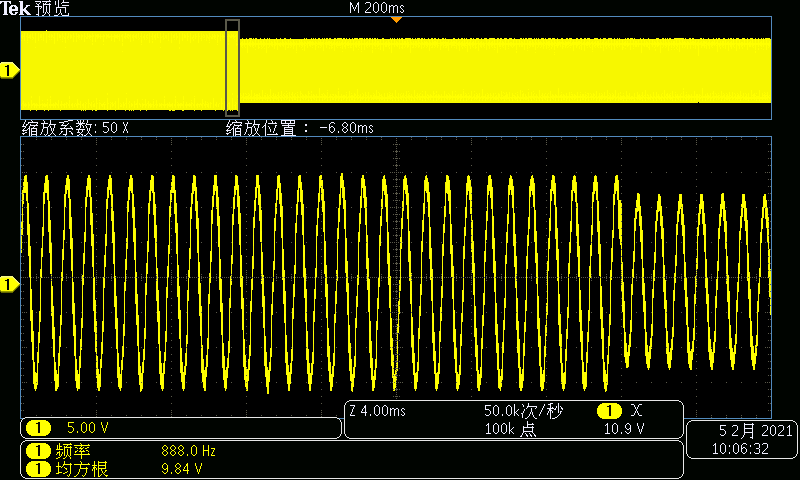Select trigger source channel 1 badge
800x480 pixels.
(609, 411)
